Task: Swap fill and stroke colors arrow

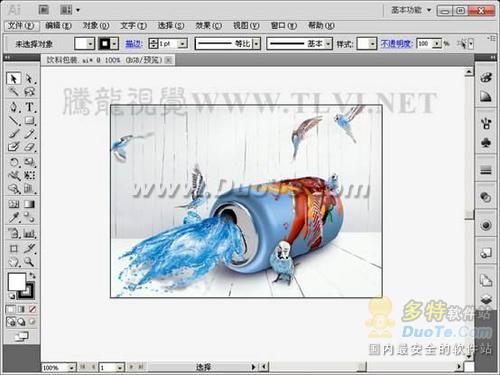Action: pyautogui.click(x=32, y=275)
